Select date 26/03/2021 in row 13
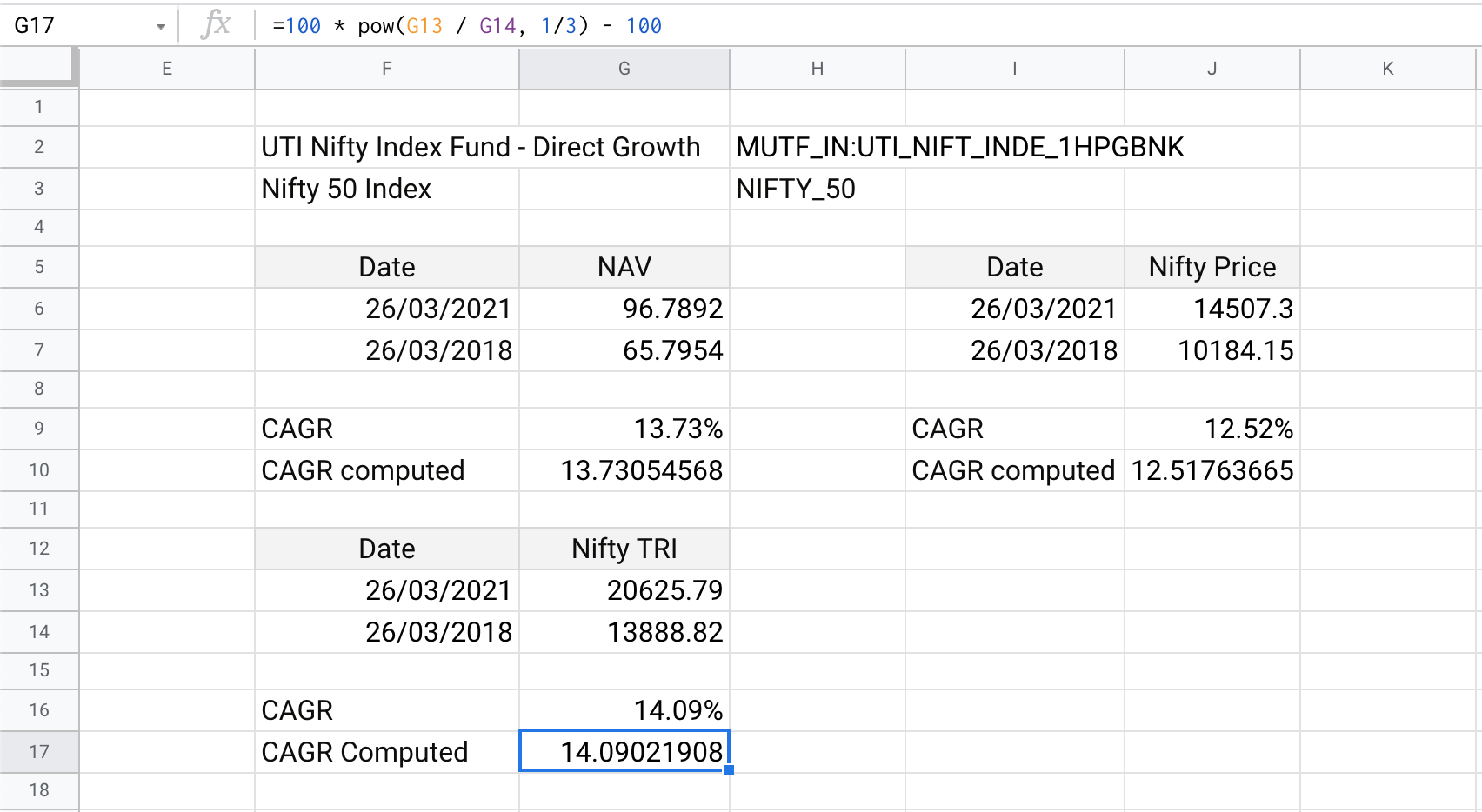The image size is (1482, 812). 387,590
